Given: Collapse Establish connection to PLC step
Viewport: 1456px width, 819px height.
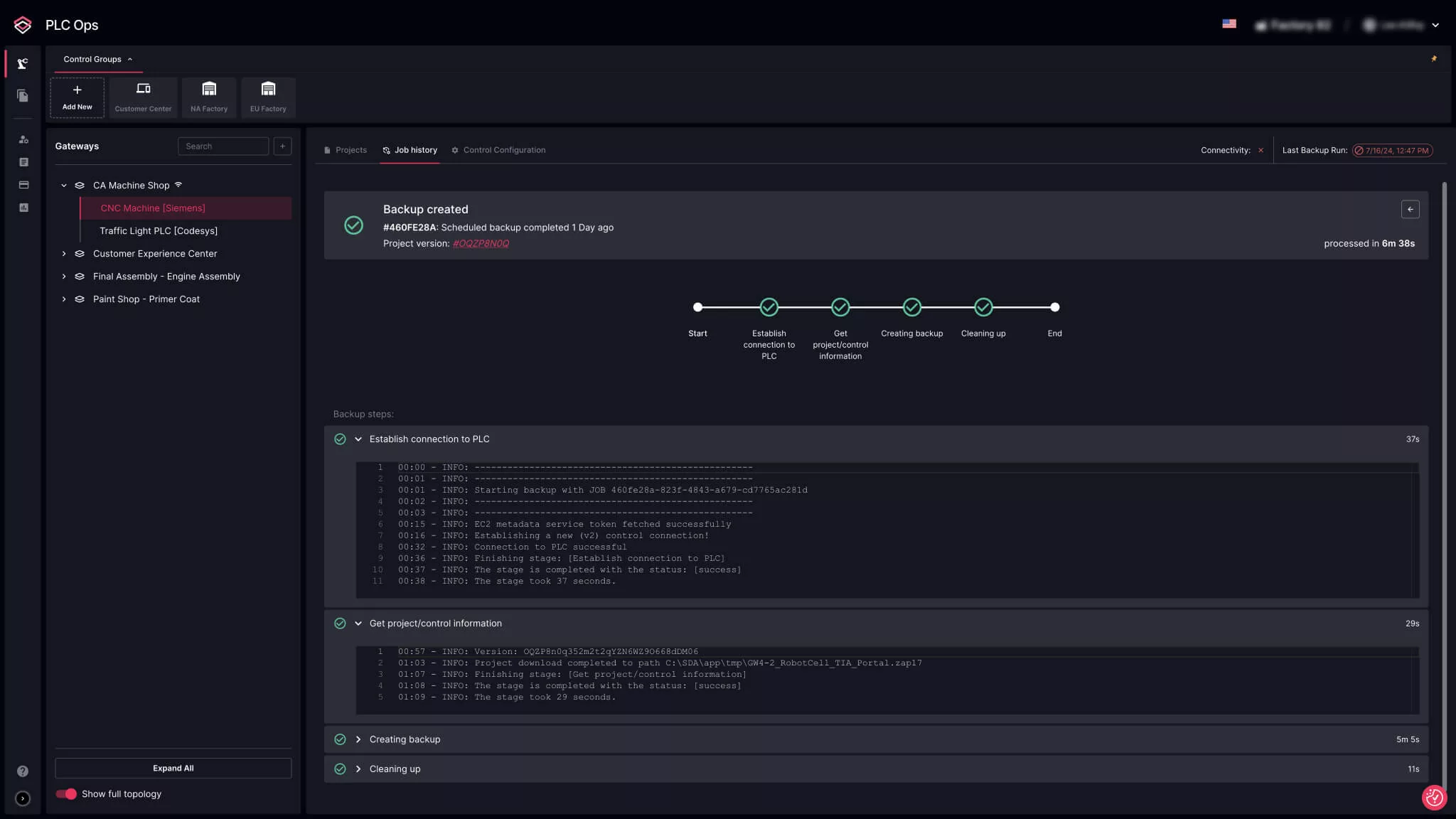Looking at the screenshot, I should tap(358, 439).
